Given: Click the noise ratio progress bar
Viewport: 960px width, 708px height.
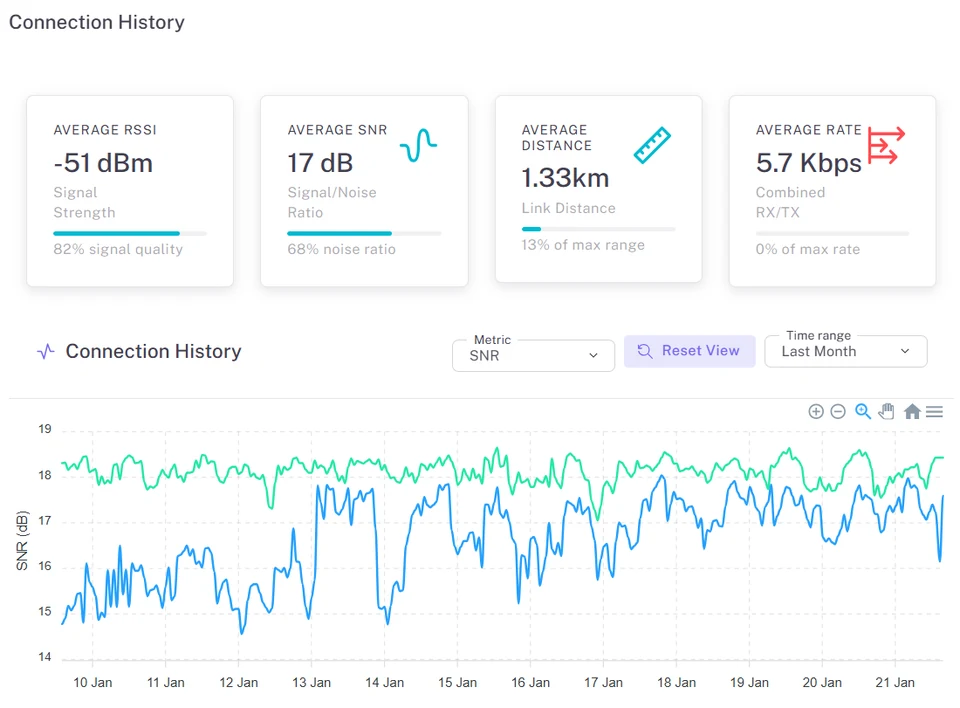Looking at the screenshot, I should [364, 233].
